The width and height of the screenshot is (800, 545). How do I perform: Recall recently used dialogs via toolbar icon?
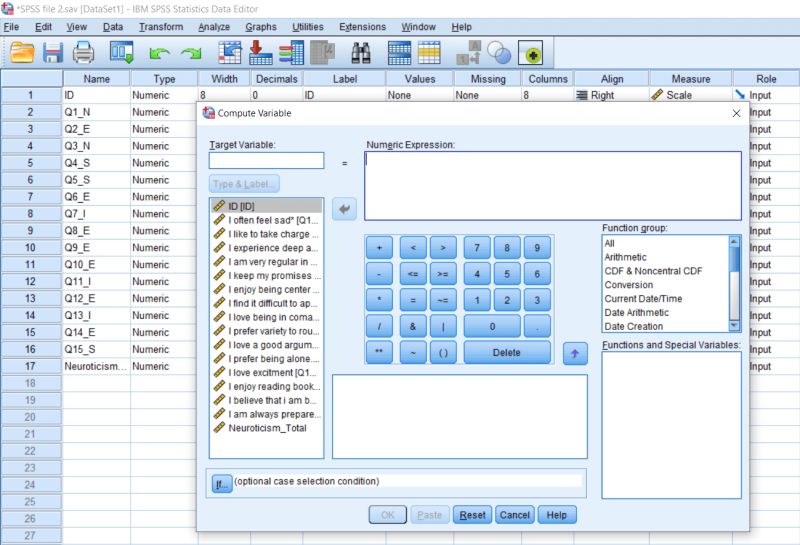(122, 53)
